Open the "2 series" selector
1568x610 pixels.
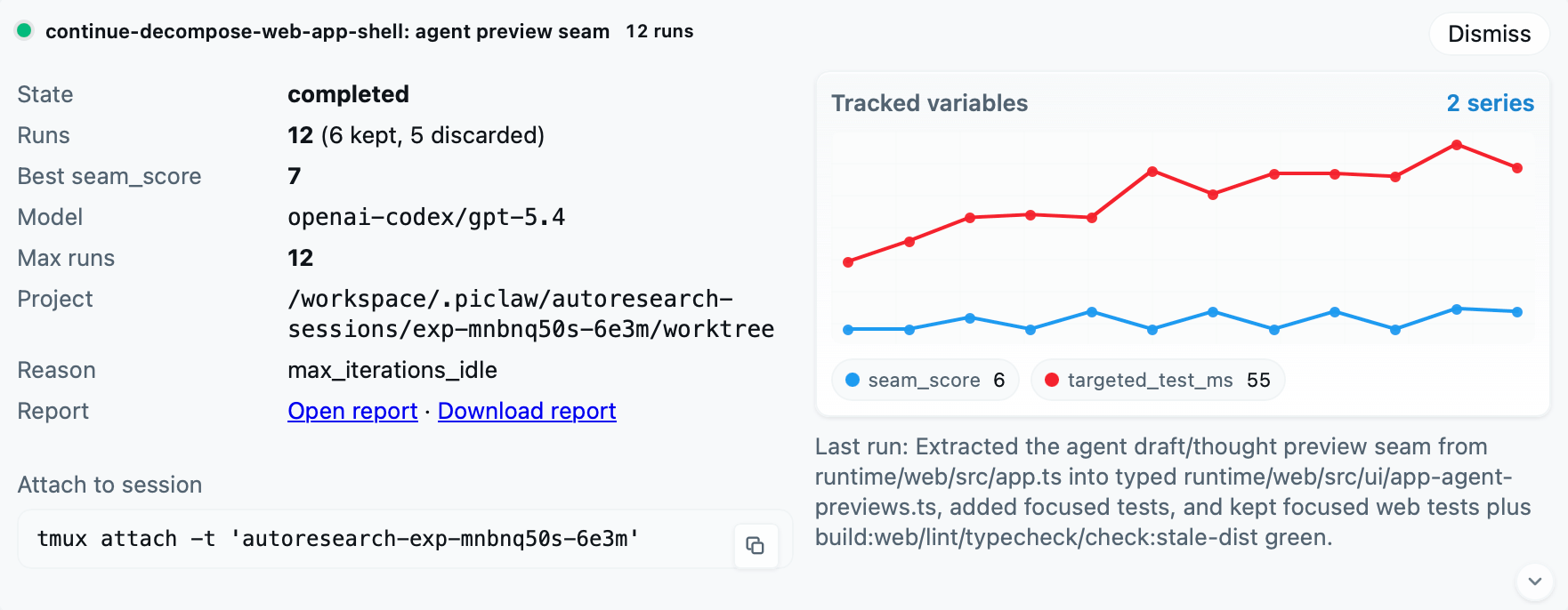tap(1491, 103)
